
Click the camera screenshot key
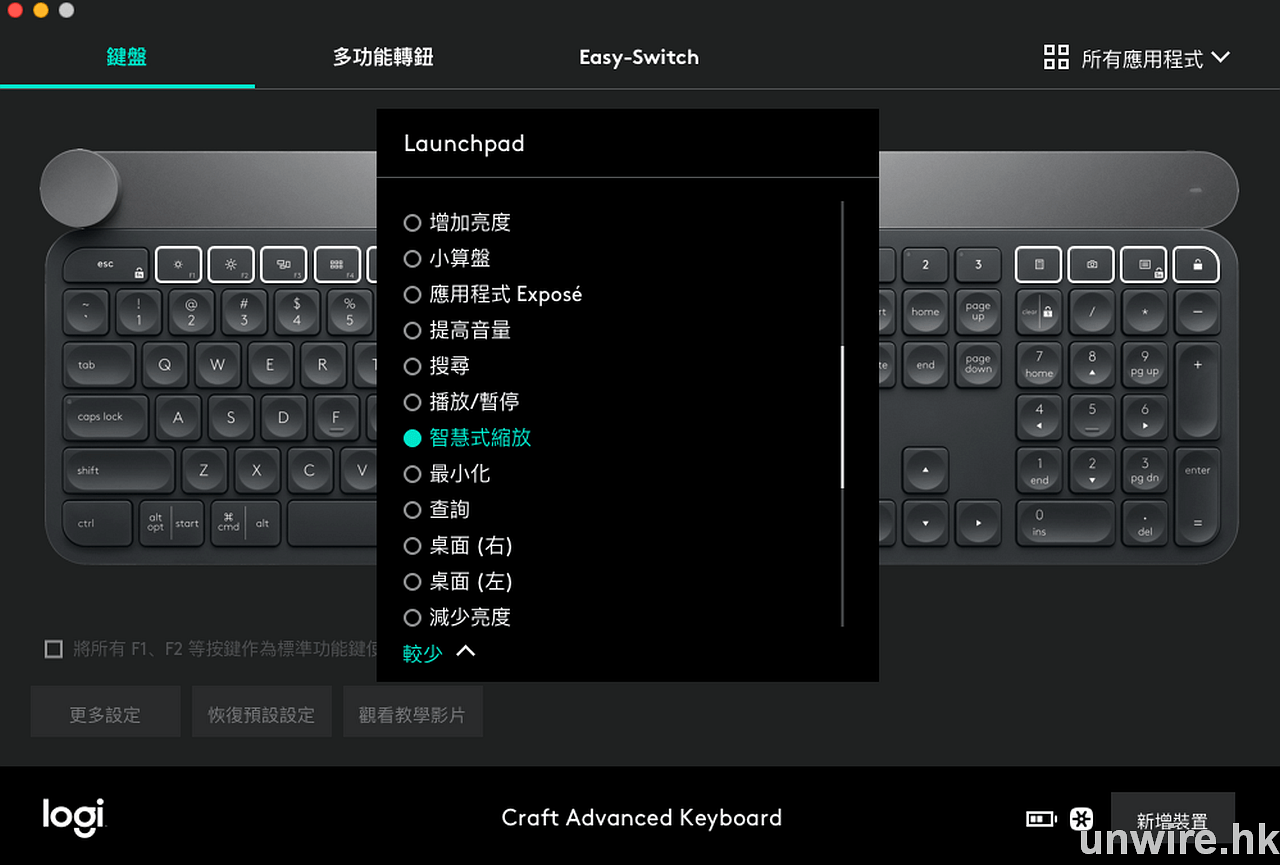tap(1091, 265)
